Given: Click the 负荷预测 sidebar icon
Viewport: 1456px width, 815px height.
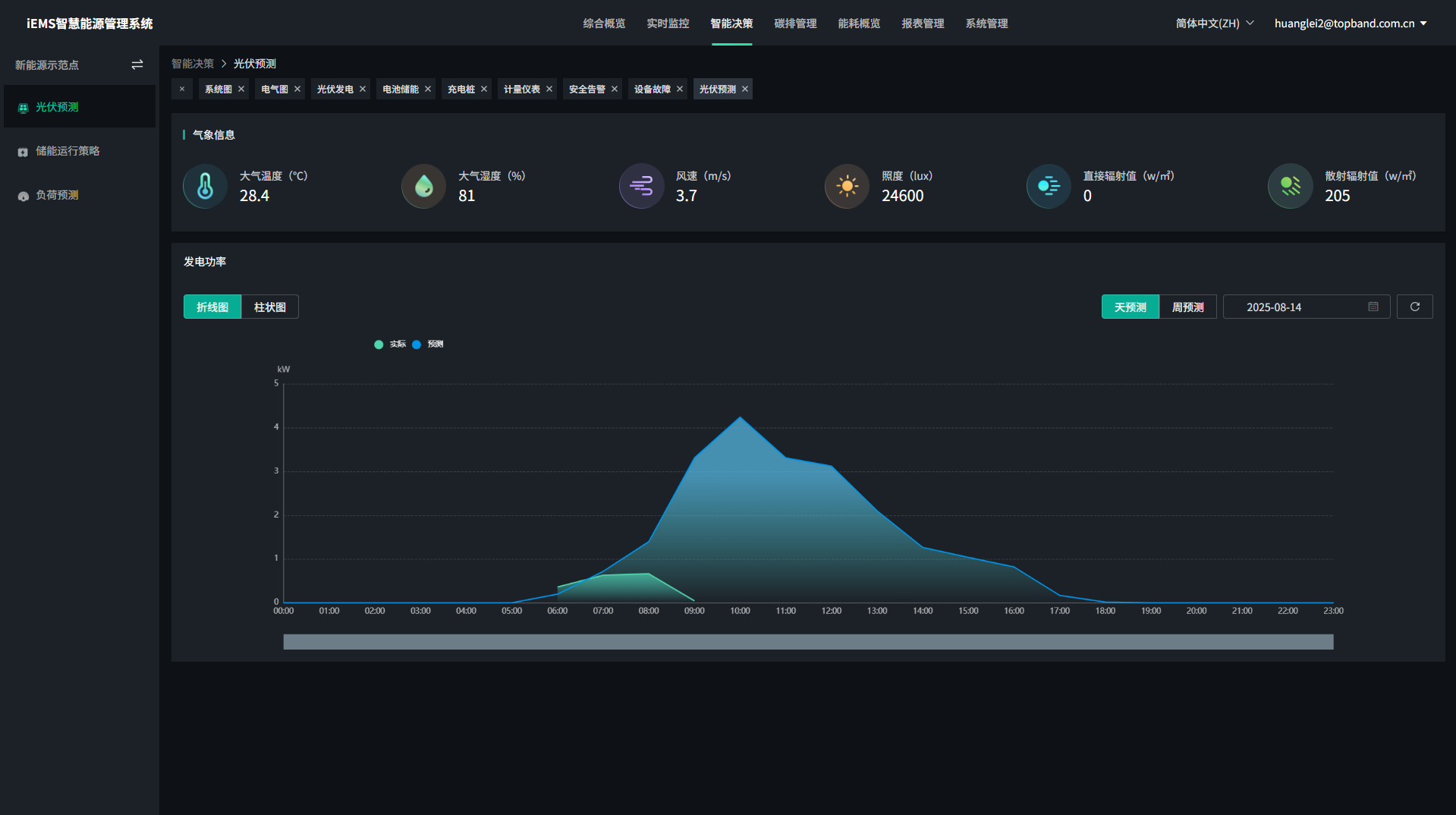Looking at the screenshot, I should tap(23, 196).
